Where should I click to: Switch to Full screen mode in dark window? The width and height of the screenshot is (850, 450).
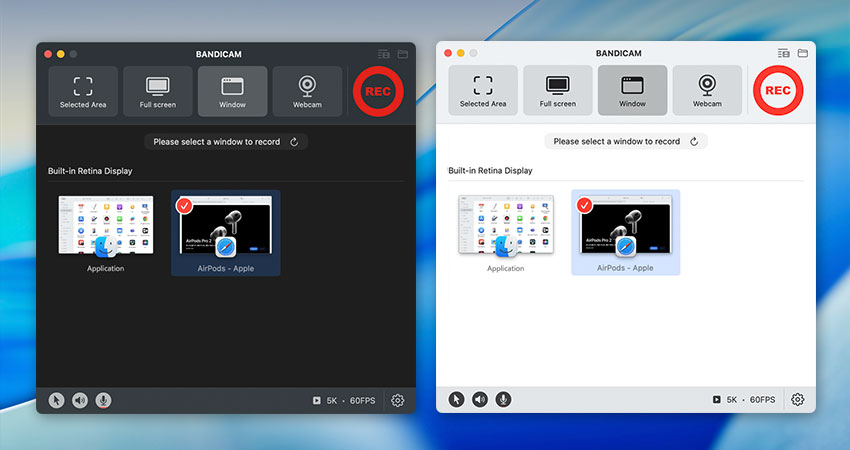[x=158, y=91]
